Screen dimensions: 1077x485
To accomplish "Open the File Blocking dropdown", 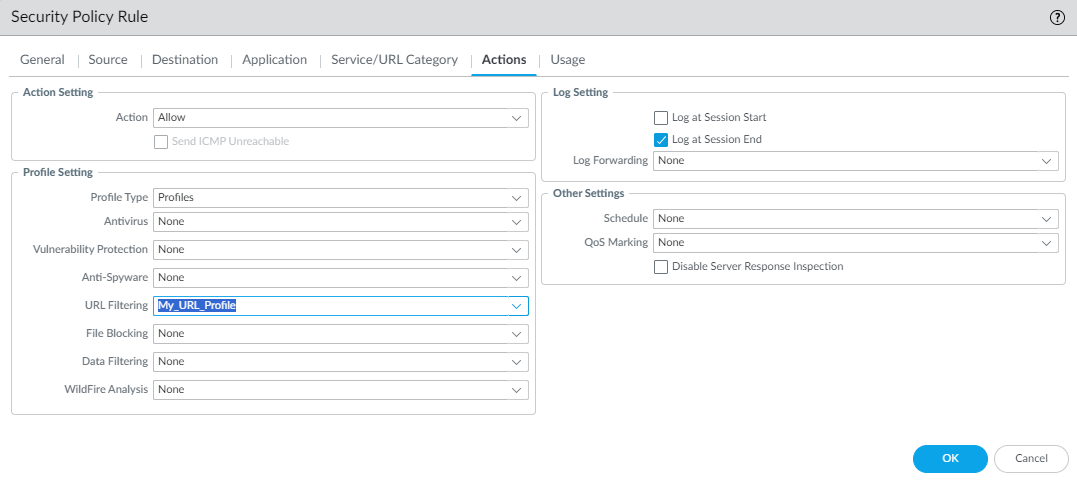I will click(x=340, y=334).
